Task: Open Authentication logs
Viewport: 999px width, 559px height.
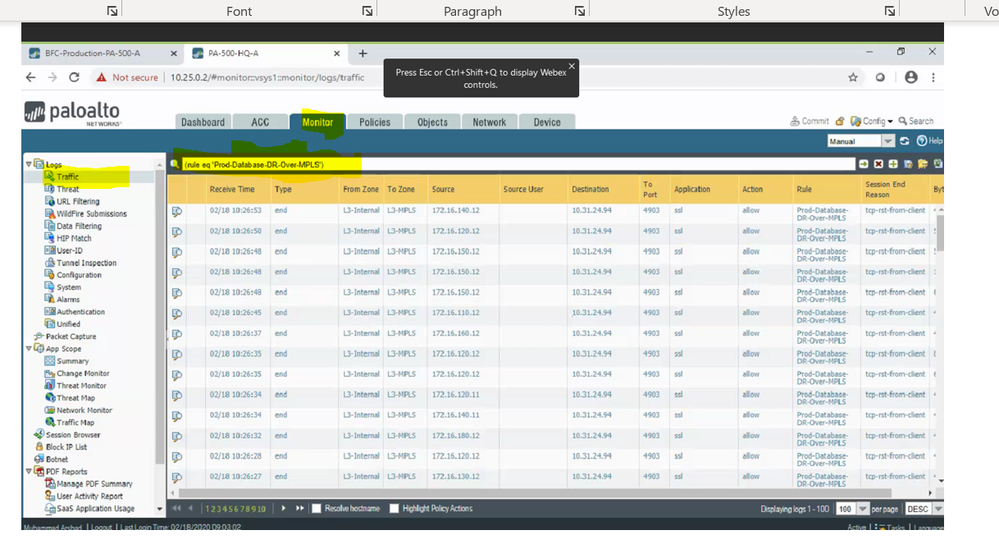Action: [x=80, y=312]
